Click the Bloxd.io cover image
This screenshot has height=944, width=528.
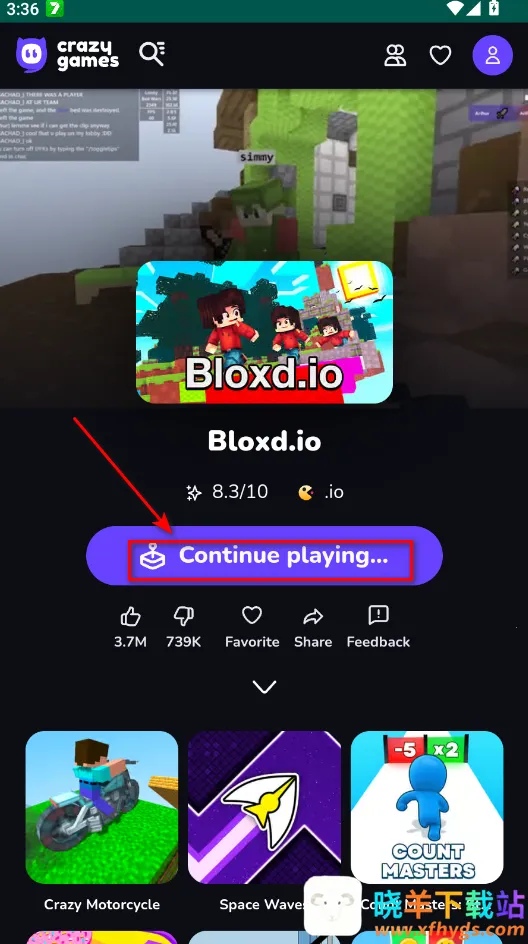pos(264,332)
